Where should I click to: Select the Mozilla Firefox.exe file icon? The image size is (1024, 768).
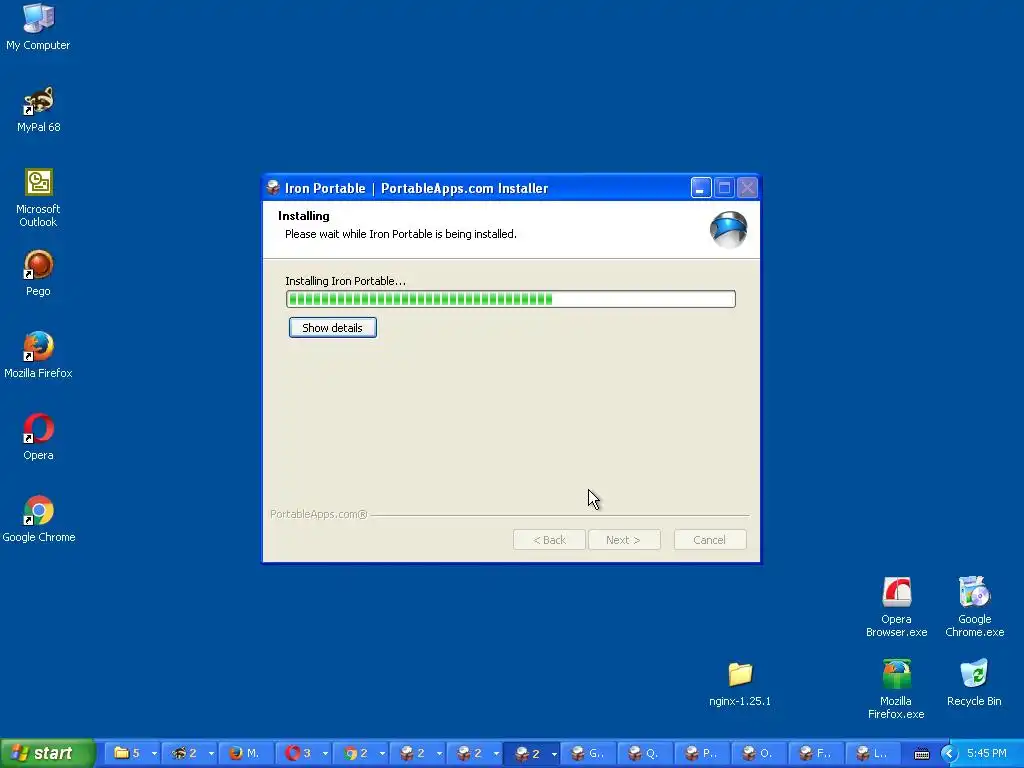tap(896, 689)
